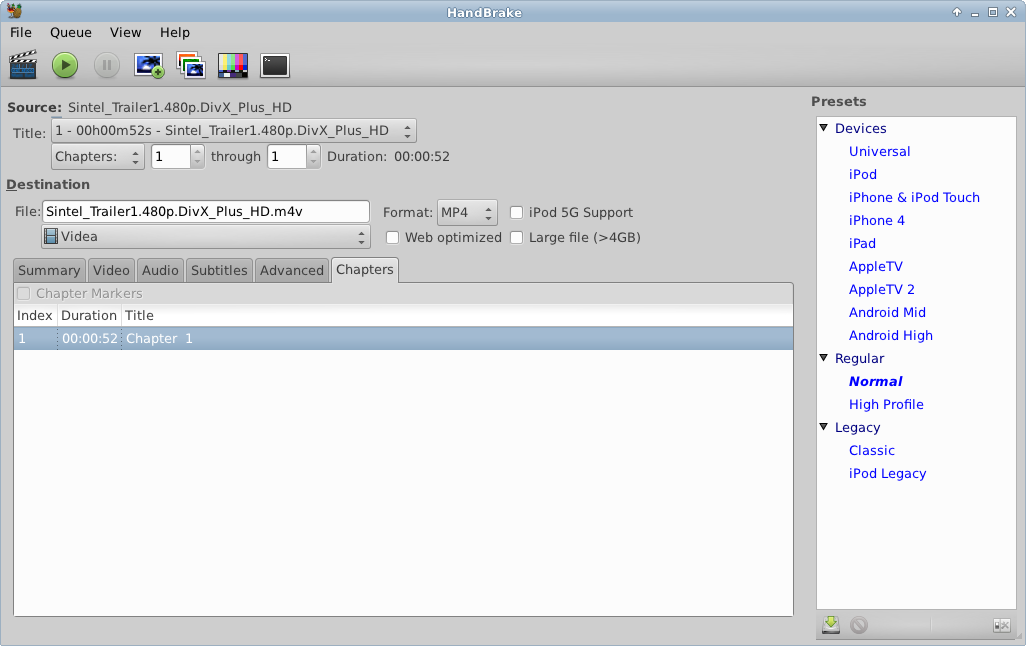Check the Large file (>4GB) option
This screenshot has height=646, width=1026.
click(x=516, y=238)
